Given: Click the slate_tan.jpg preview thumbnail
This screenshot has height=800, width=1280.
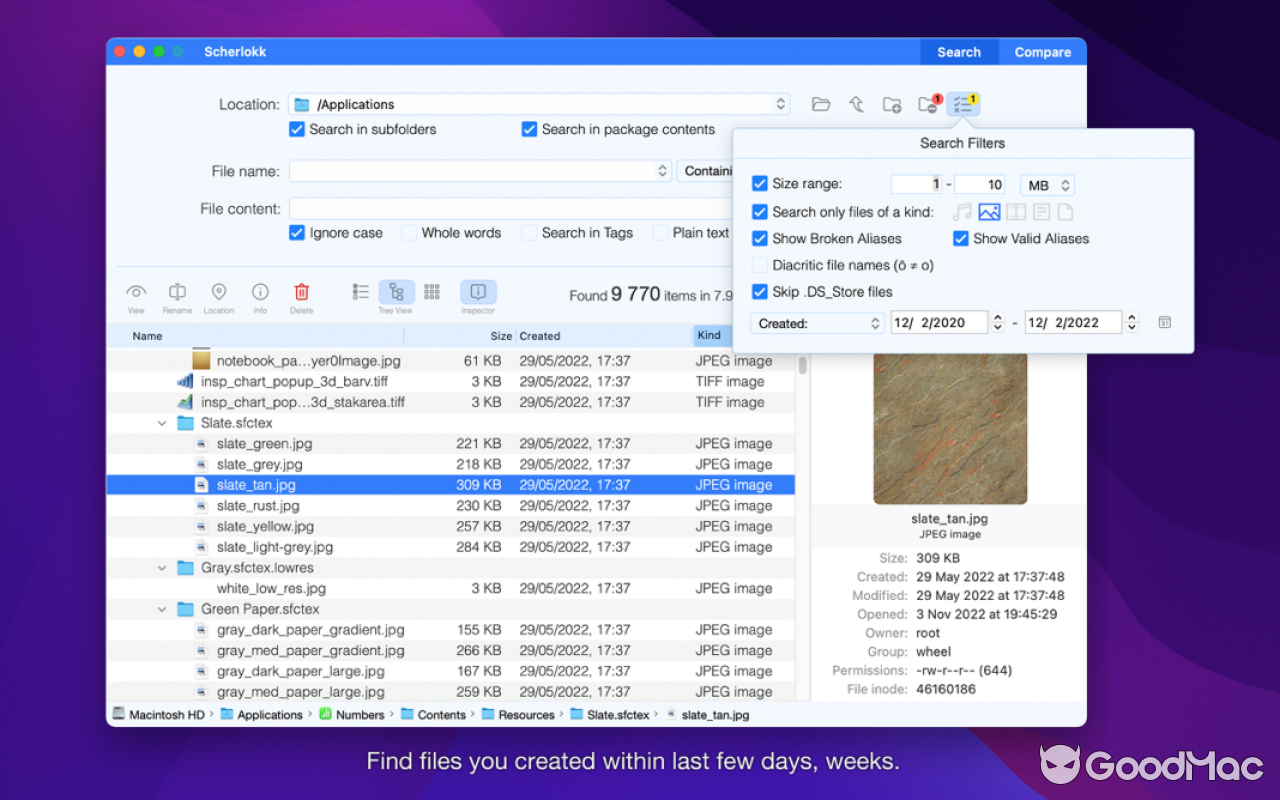Looking at the screenshot, I should click(x=949, y=428).
